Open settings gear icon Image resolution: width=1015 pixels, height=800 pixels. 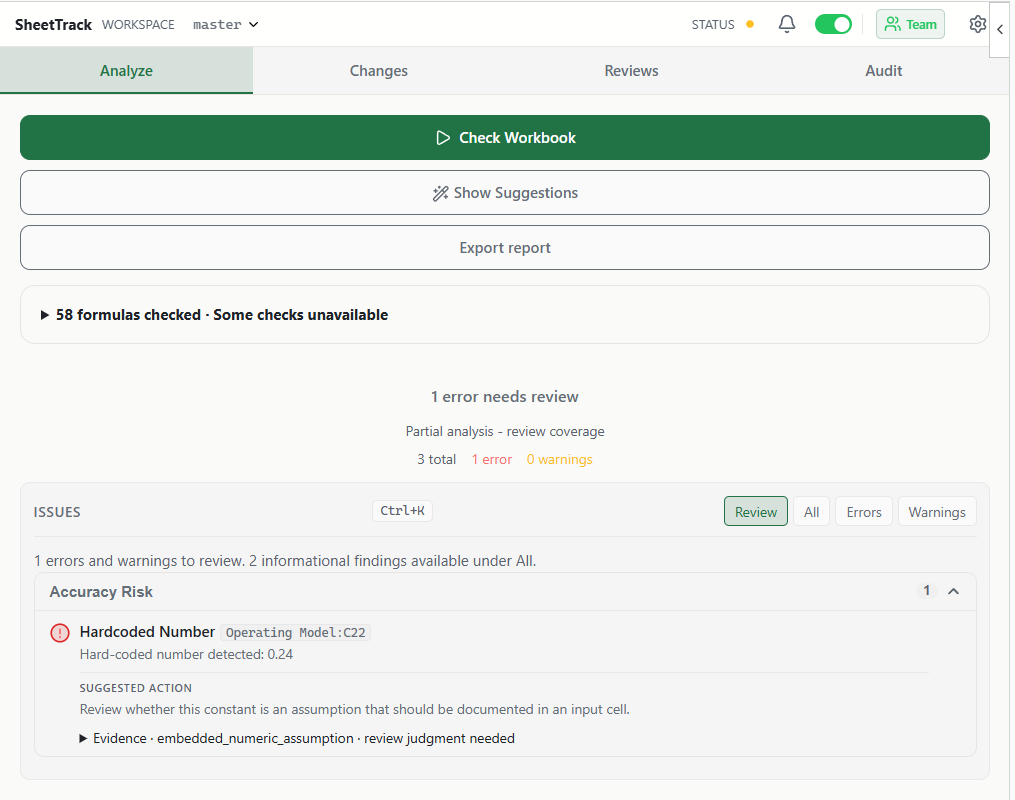point(977,25)
